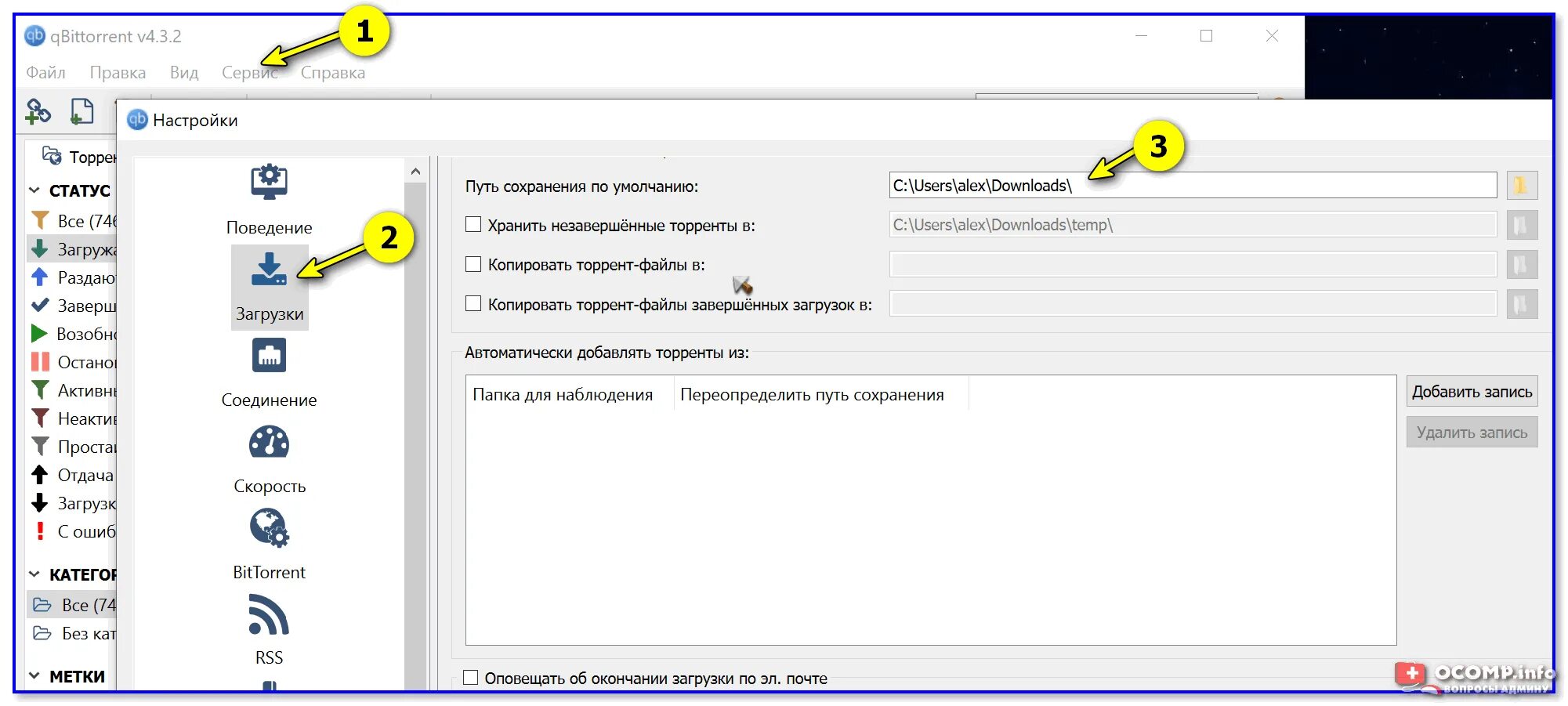Open the RSS settings section icon
This screenshot has height=706, width=1568.
(x=269, y=614)
